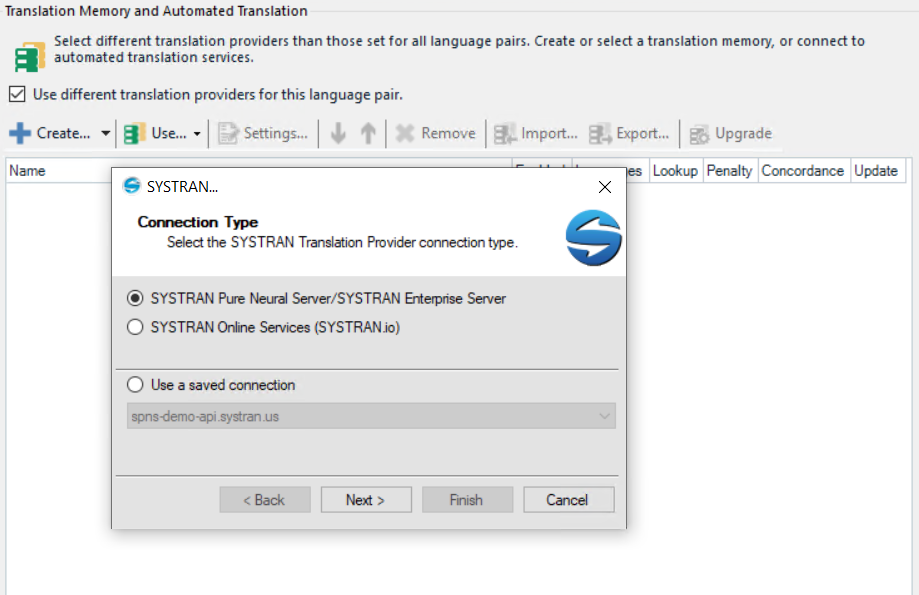
Task: Click the Concordance column header
Action: (x=802, y=171)
